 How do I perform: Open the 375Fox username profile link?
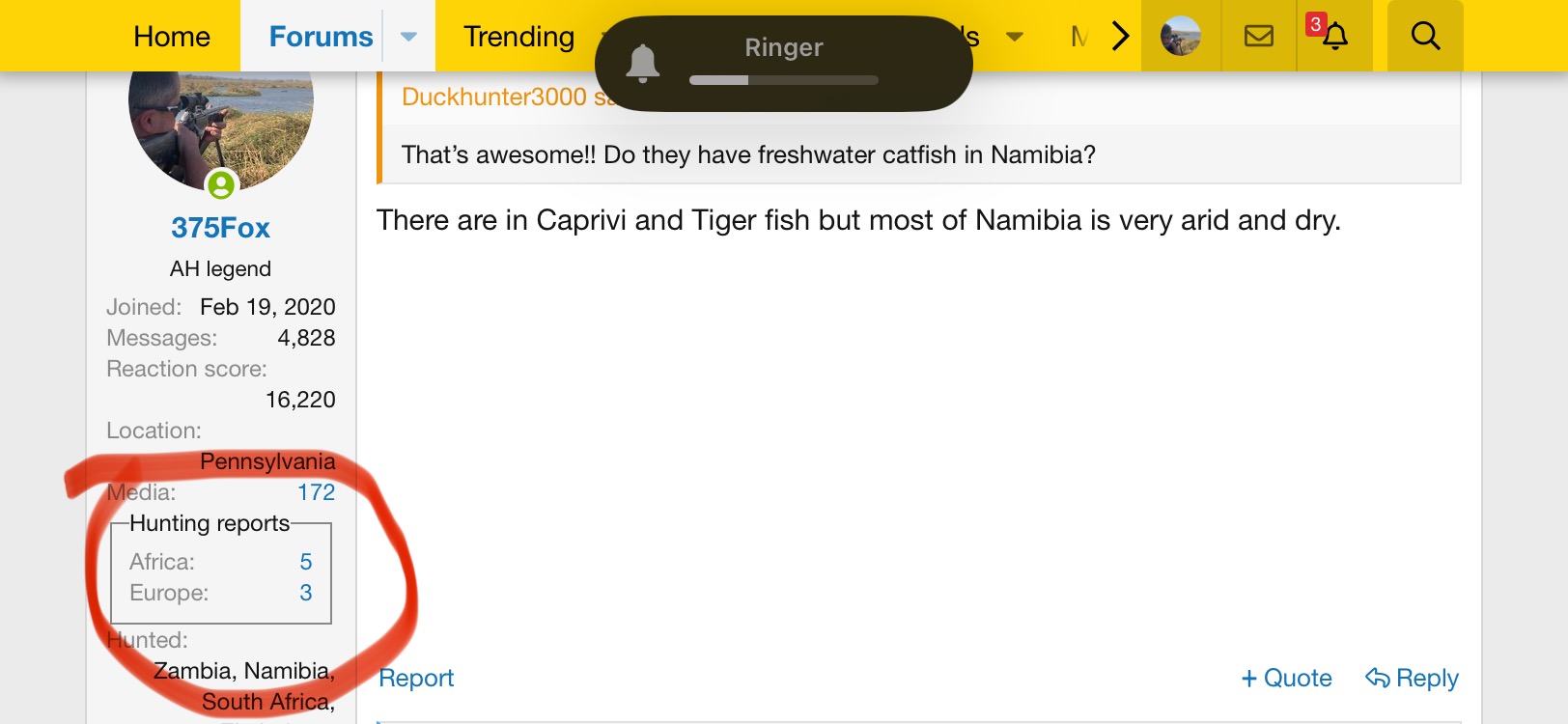(220, 228)
